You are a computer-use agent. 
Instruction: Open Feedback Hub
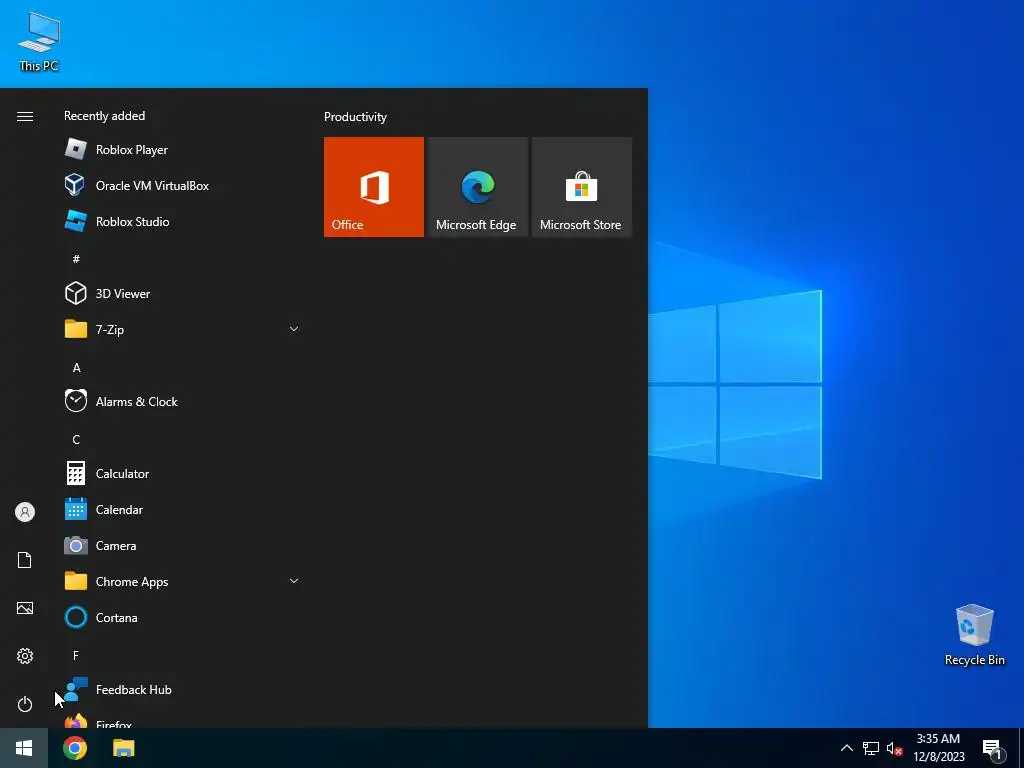point(182,689)
